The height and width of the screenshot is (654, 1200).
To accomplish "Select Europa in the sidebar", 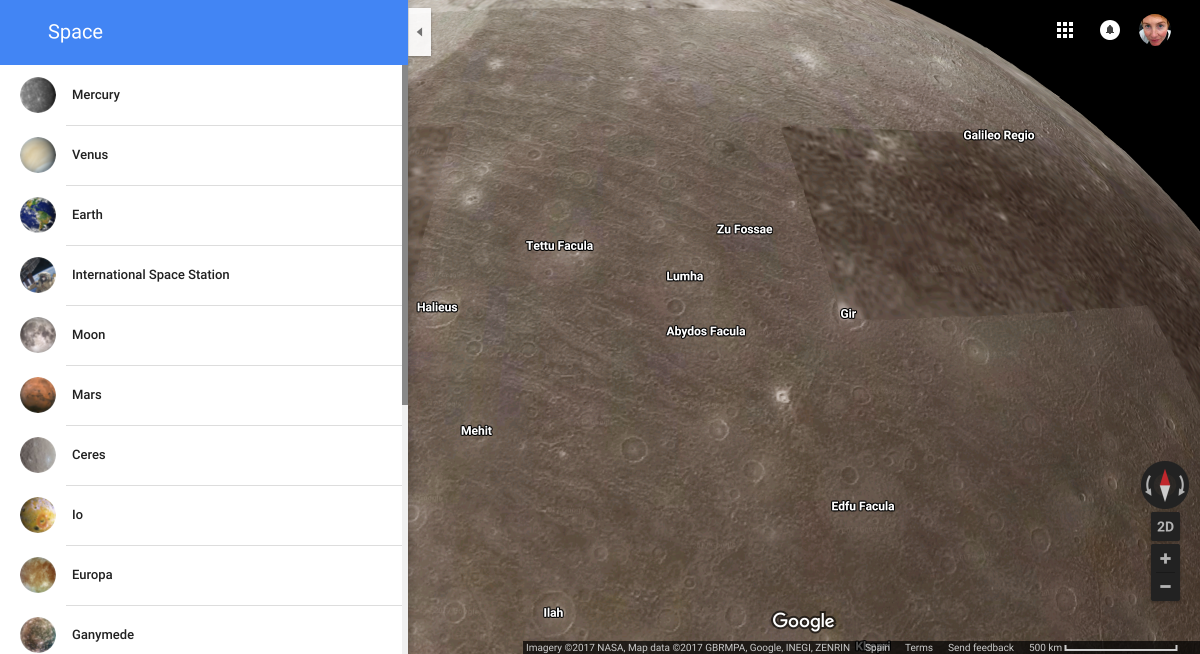I will click(x=92, y=575).
